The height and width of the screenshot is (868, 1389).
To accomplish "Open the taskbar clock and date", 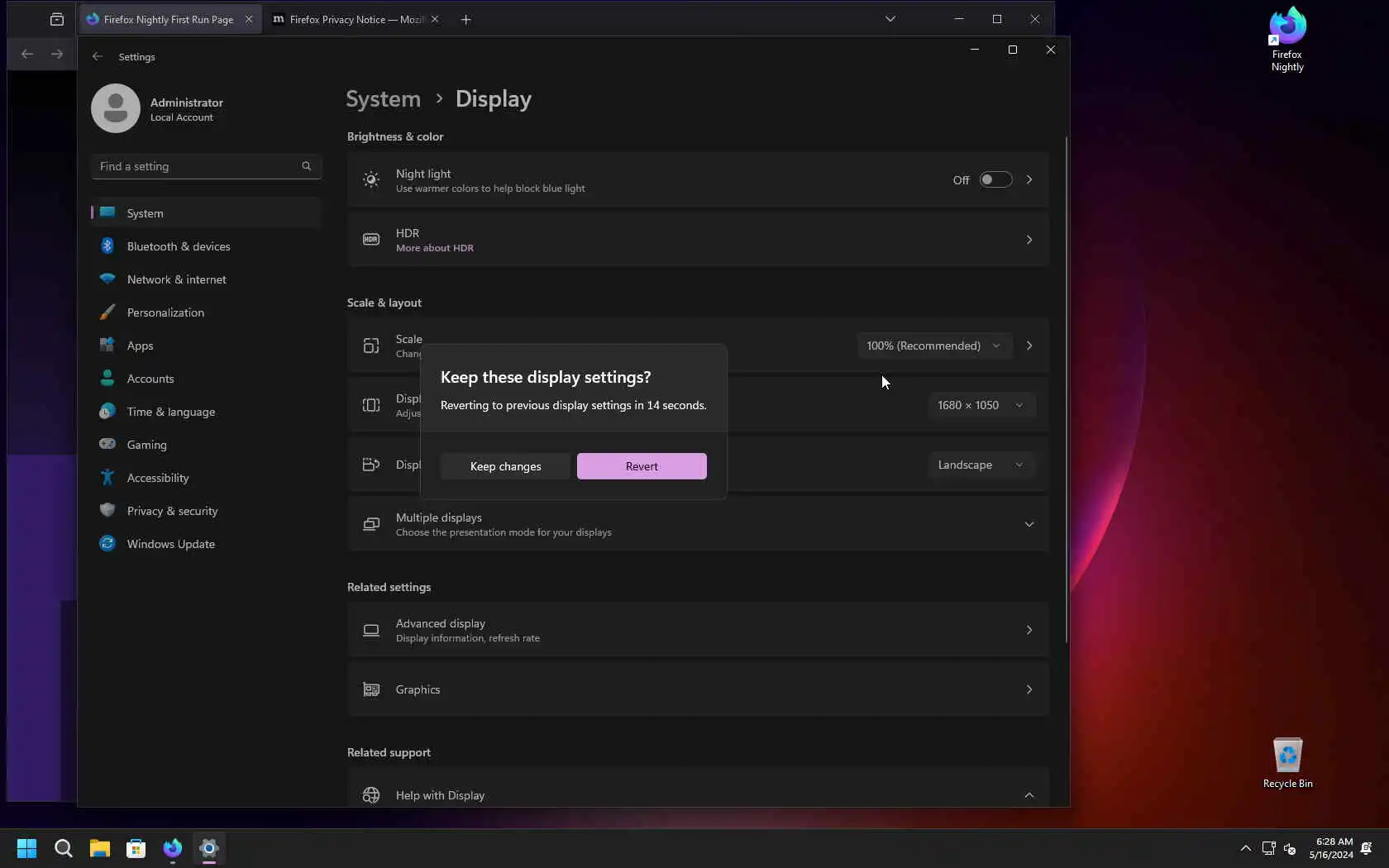I will [1331, 848].
